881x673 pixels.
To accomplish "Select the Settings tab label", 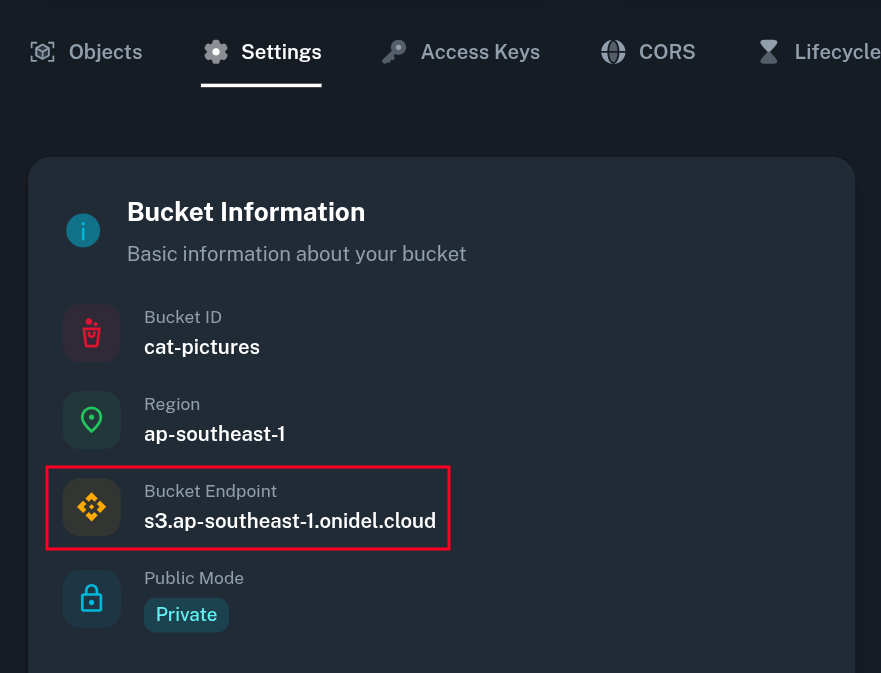I will pos(281,52).
